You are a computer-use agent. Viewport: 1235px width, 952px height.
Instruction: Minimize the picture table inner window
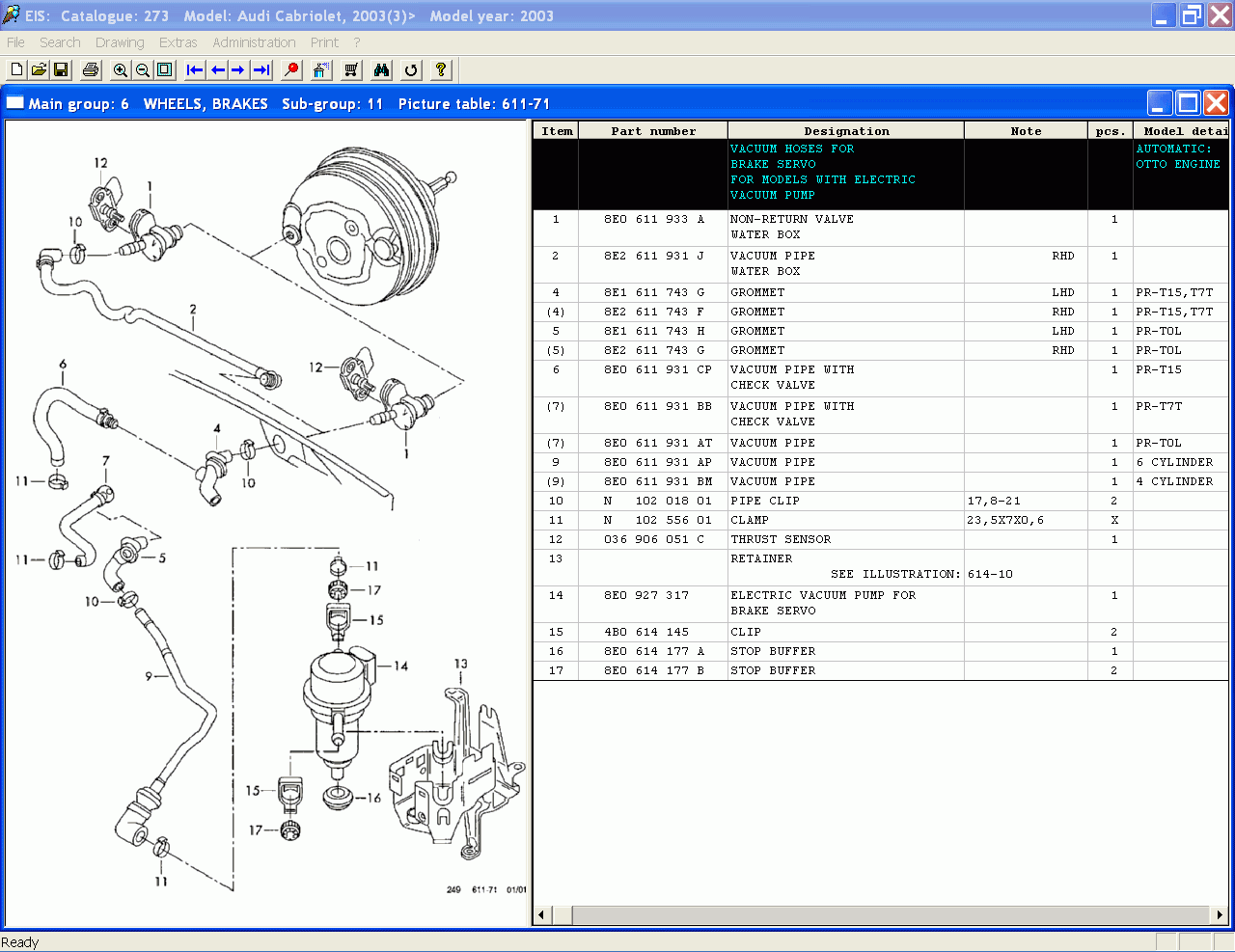click(x=1160, y=103)
